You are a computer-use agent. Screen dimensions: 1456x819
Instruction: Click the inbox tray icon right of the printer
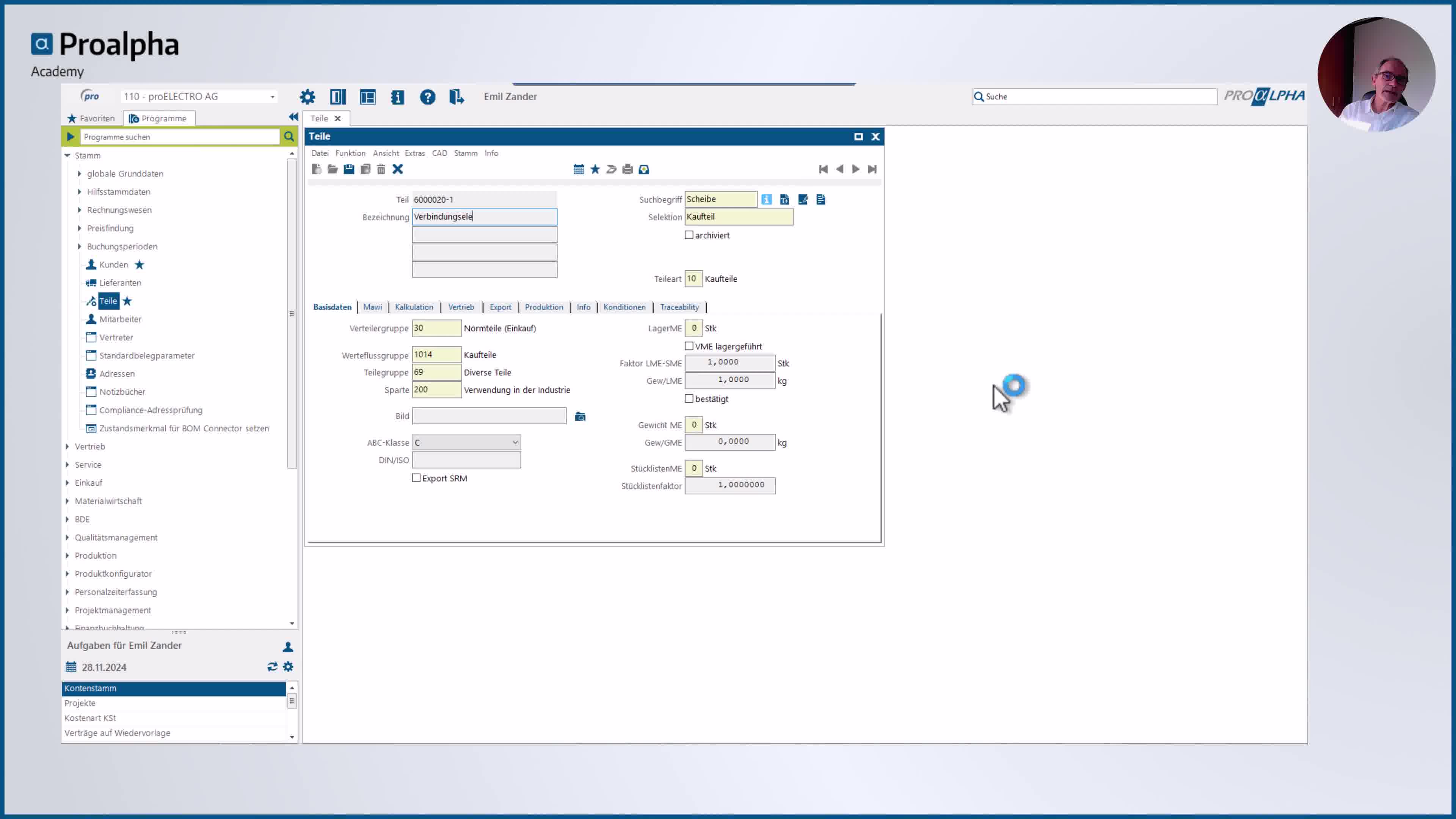coord(644,169)
